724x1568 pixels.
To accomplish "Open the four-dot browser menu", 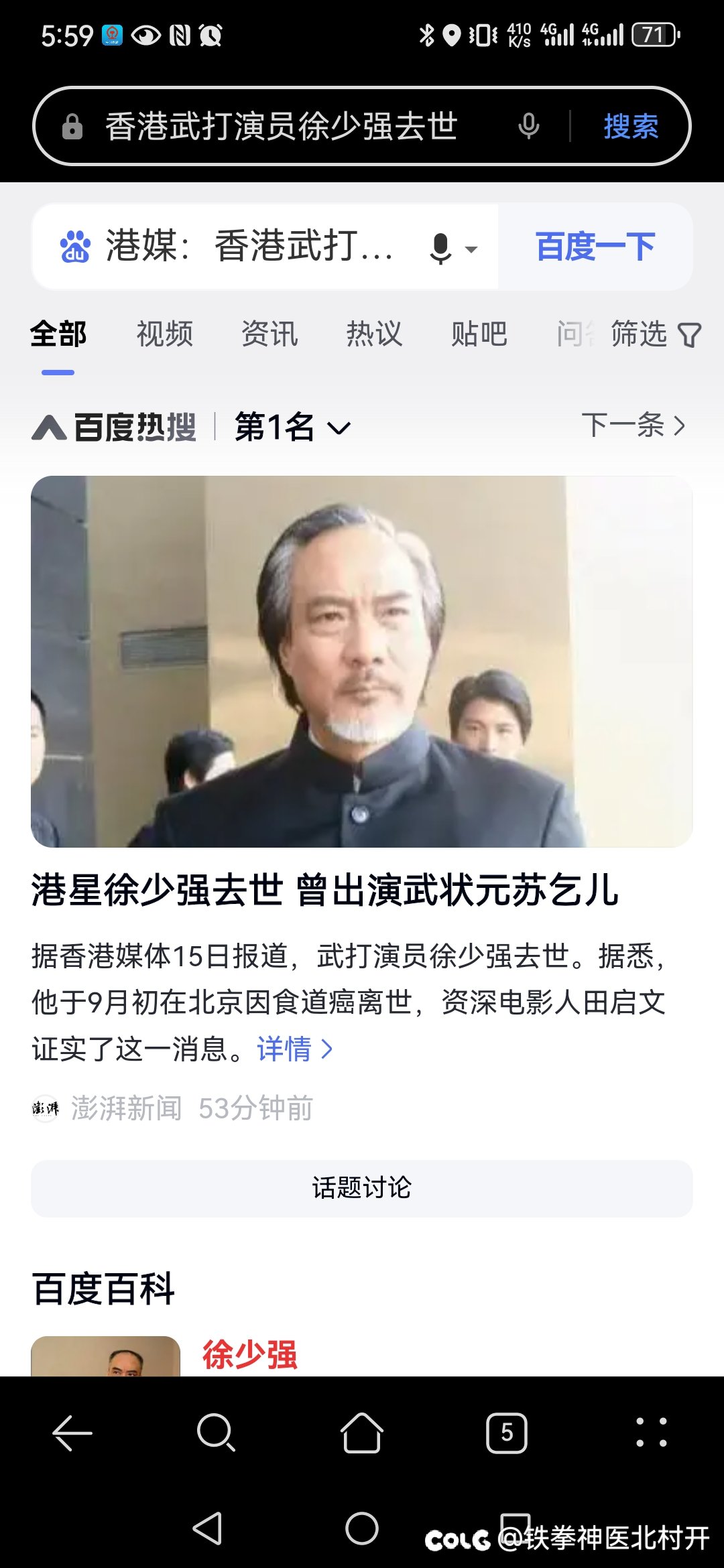I will (652, 1433).
